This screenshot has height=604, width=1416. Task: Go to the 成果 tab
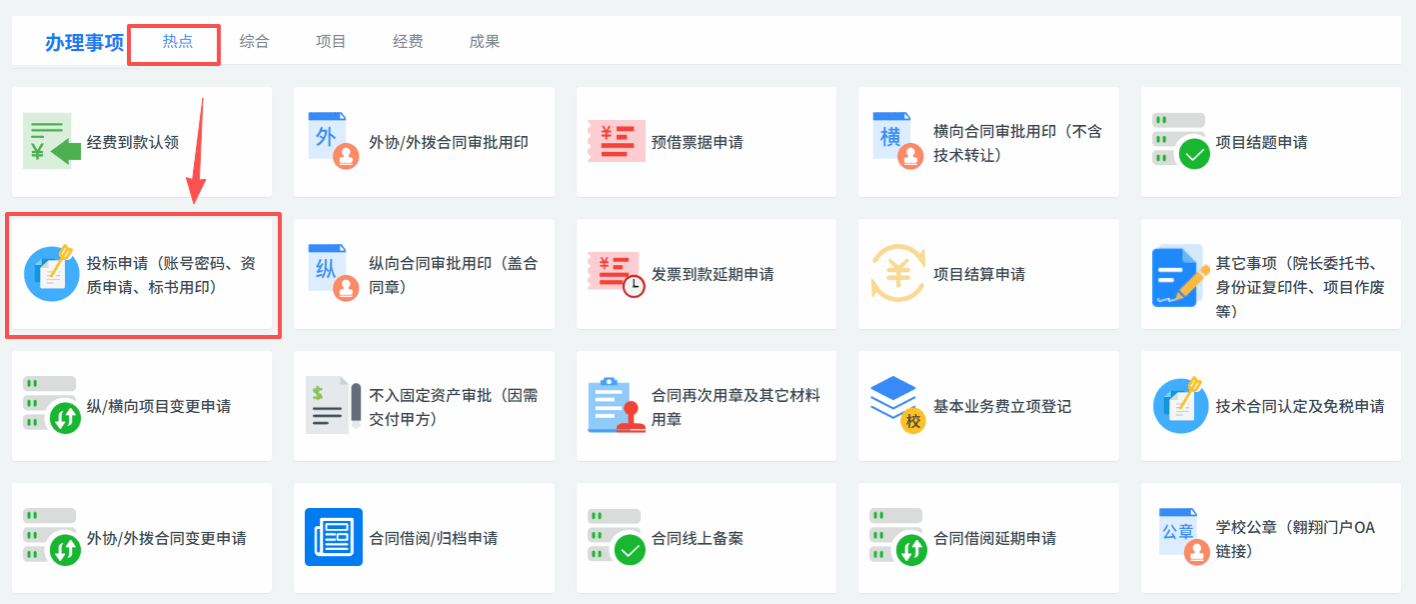(484, 41)
